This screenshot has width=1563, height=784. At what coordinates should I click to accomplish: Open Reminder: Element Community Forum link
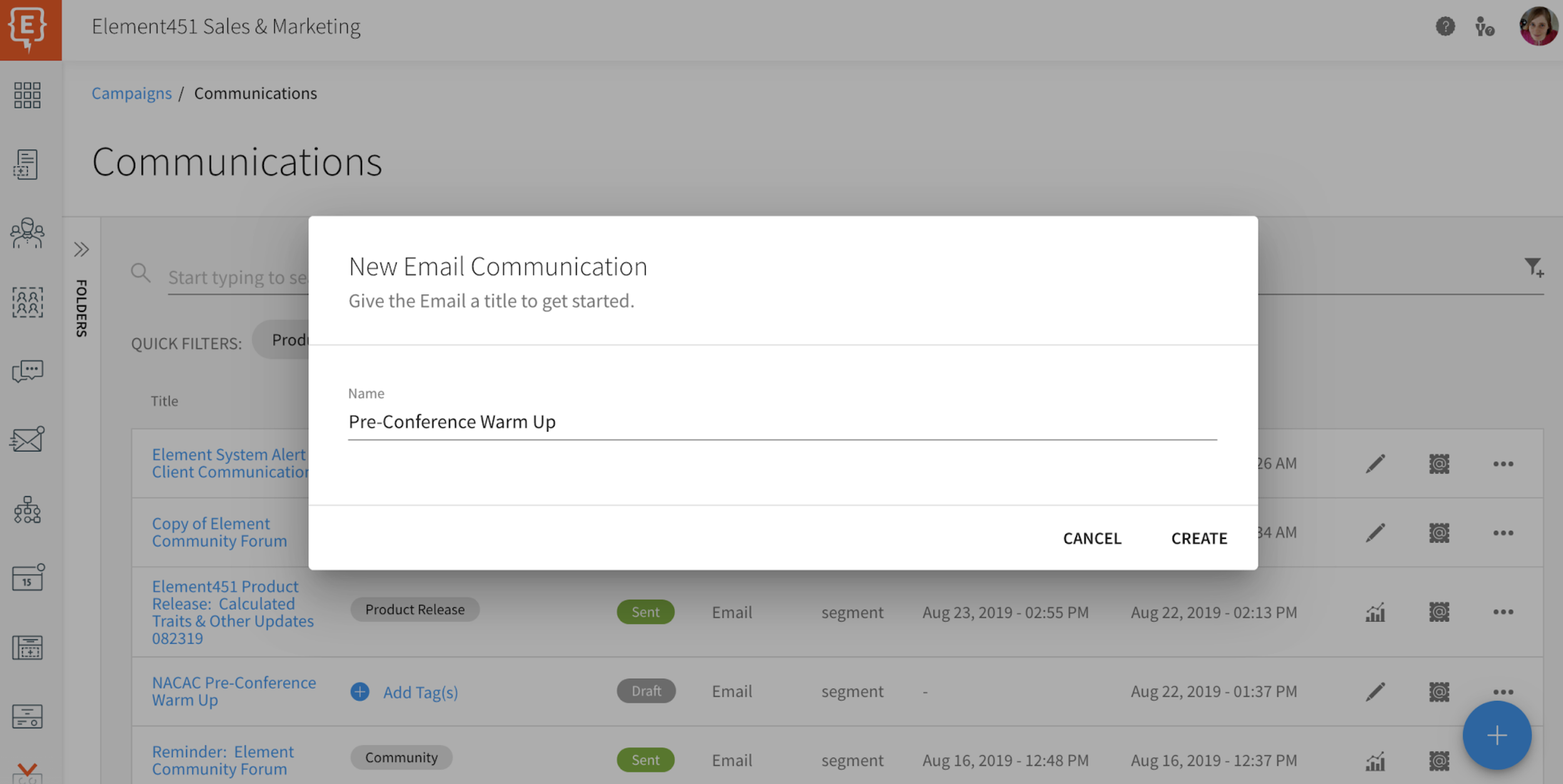point(223,760)
